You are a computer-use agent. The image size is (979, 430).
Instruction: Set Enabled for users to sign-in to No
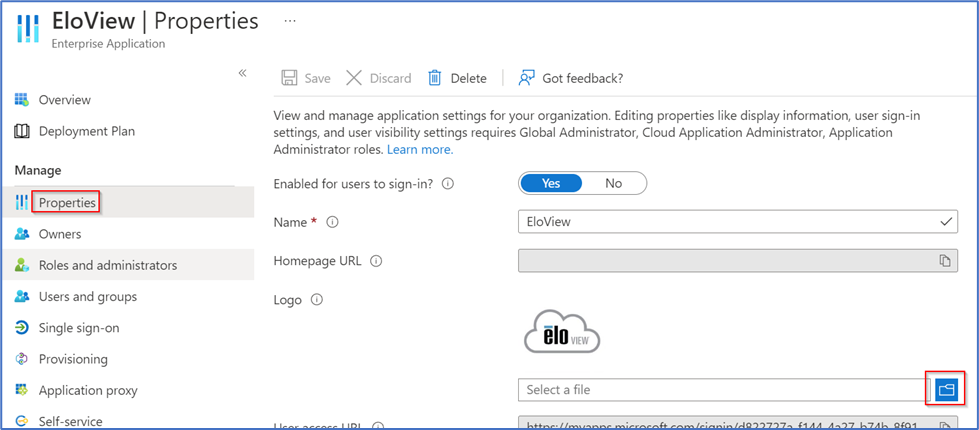pyautogui.click(x=614, y=183)
